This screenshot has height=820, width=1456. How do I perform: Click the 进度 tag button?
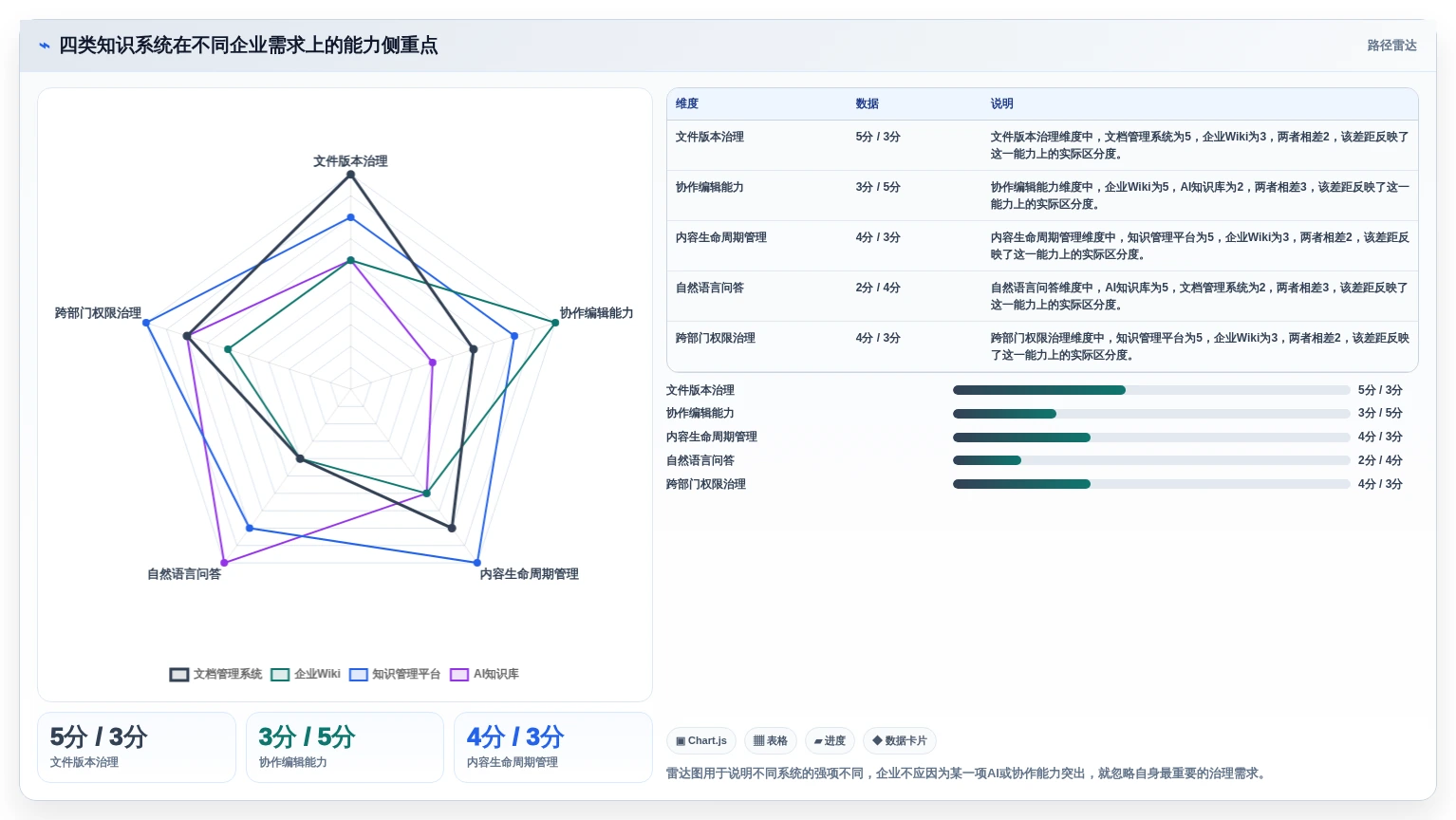point(830,740)
